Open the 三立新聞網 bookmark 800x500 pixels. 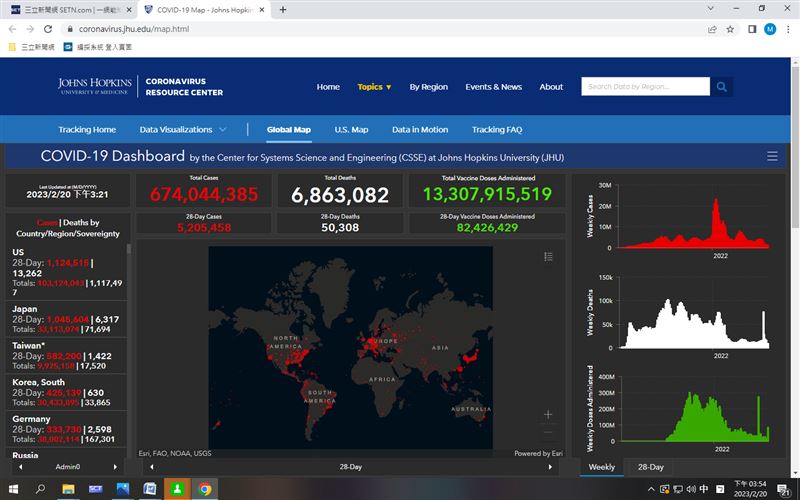point(32,47)
